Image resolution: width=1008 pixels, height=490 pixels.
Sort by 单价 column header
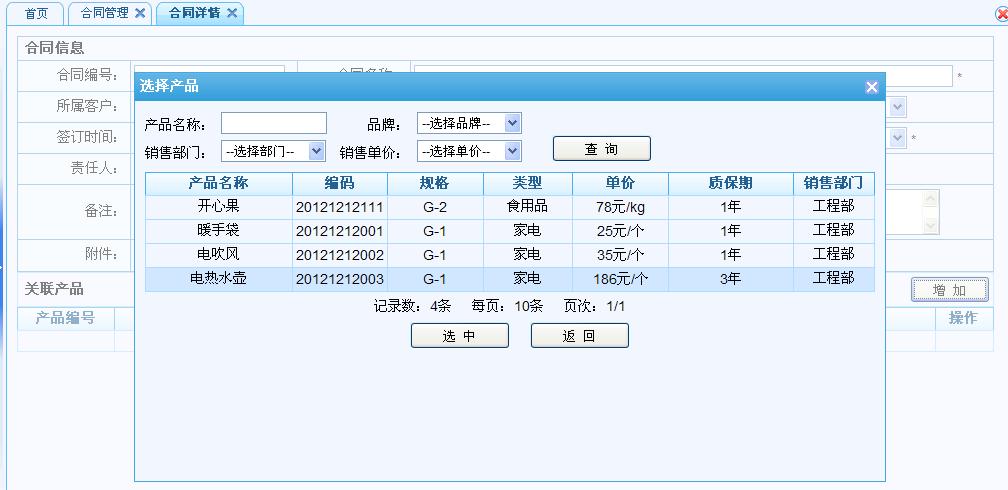click(x=619, y=183)
